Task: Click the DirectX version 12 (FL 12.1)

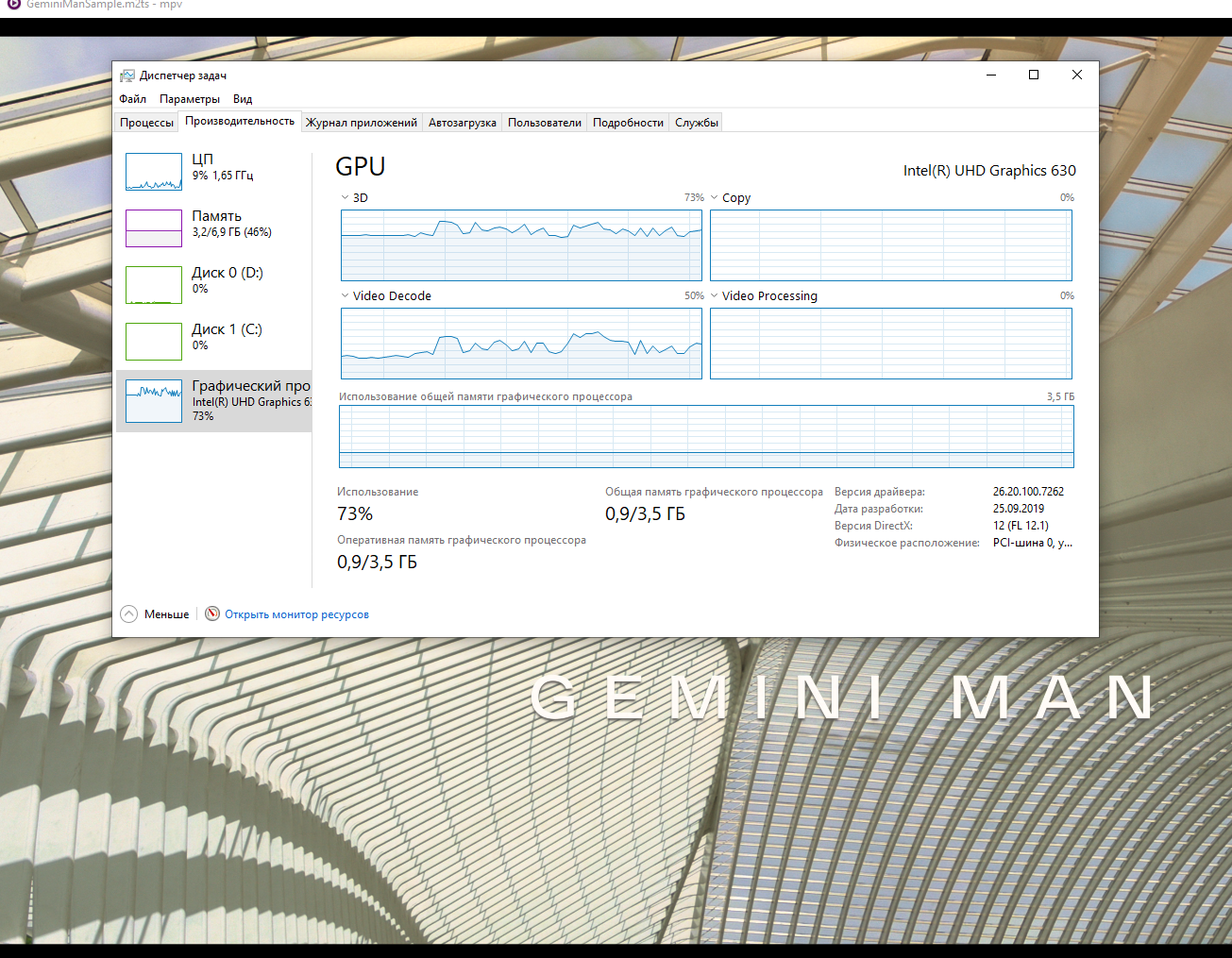Action: click(1021, 526)
